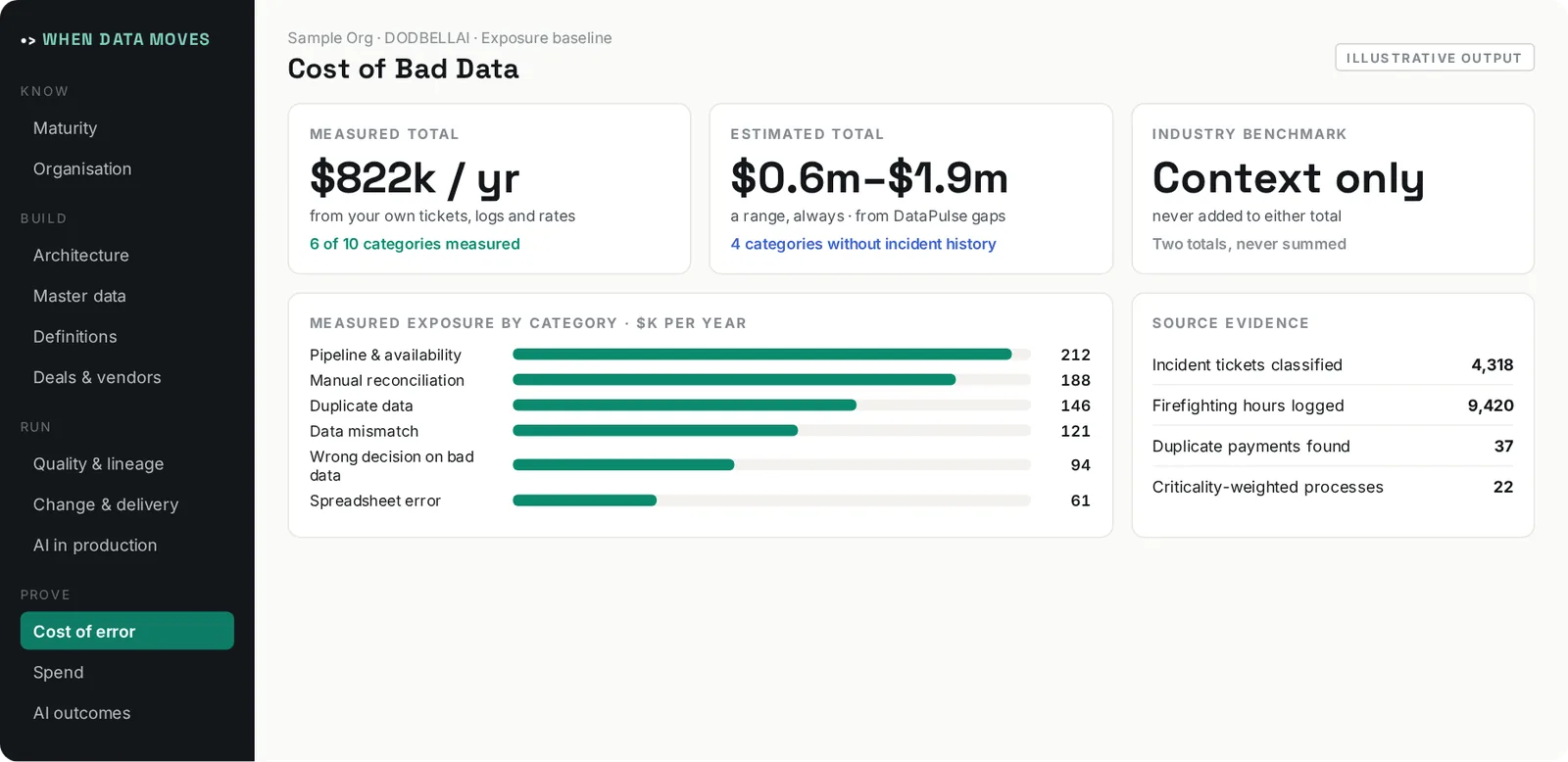
Task: Select the Firefighting hours logged row
Action: (x=1333, y=405)
